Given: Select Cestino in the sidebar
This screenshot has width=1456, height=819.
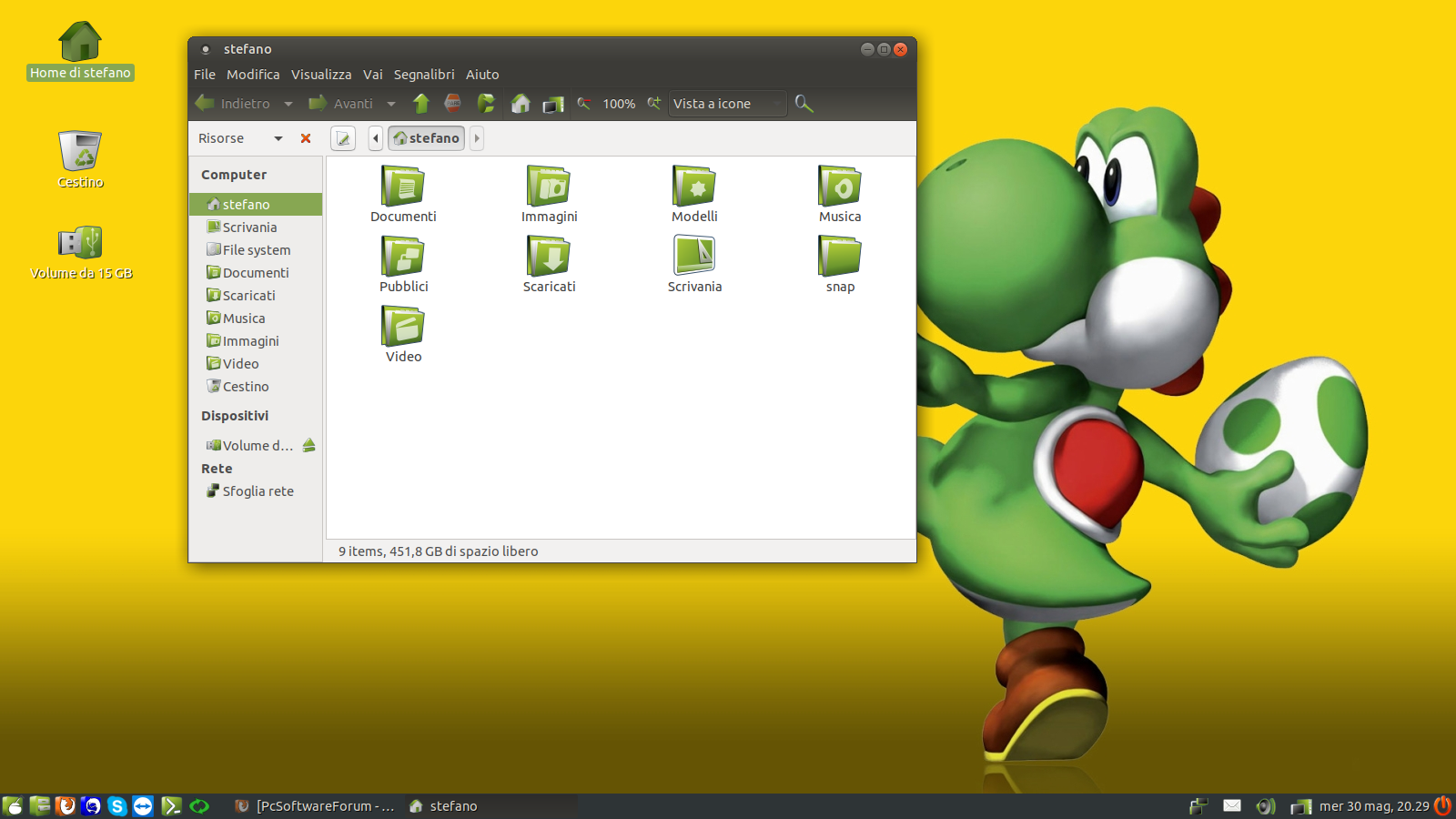Looking at the screenshot, I should click(x=256, y=387).
